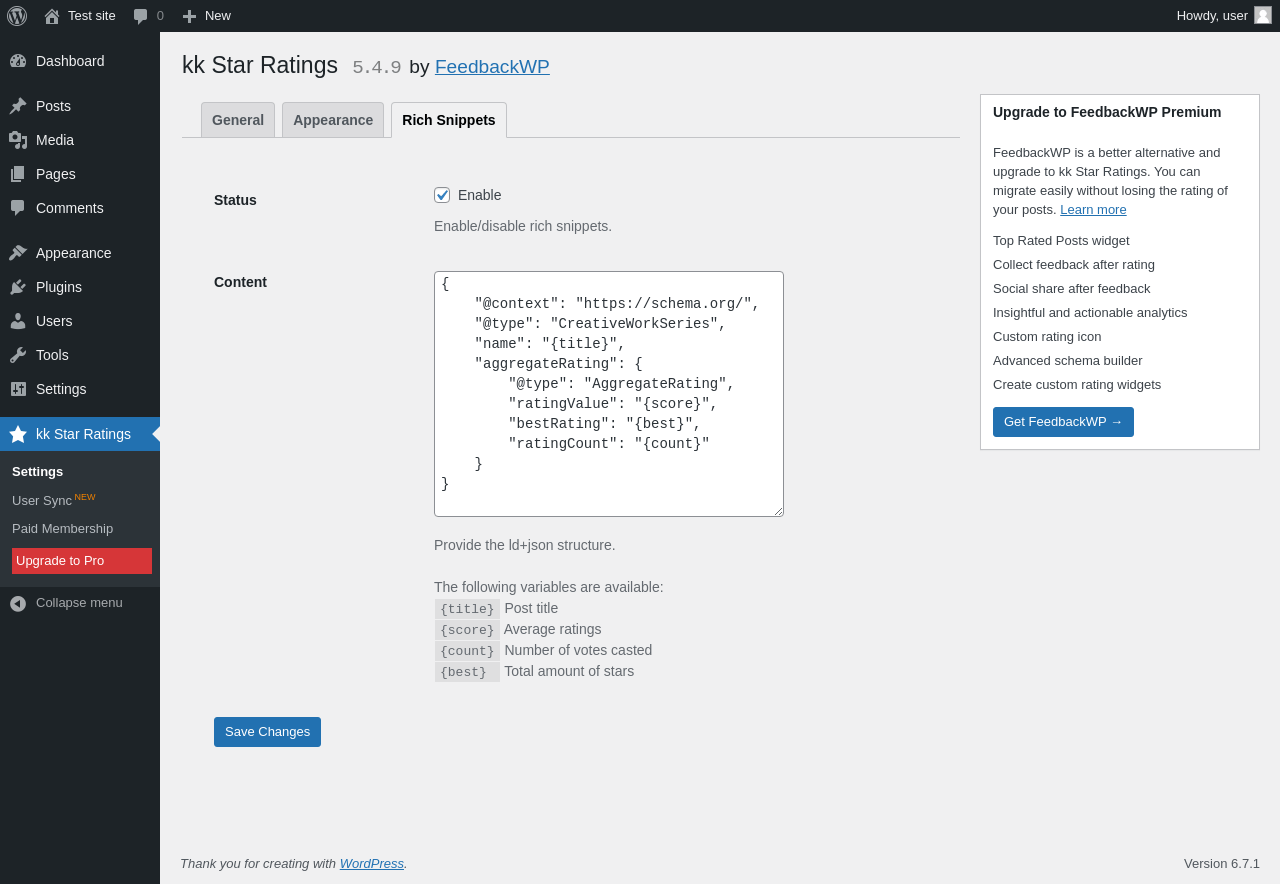The image size is (1280, 884).
Task: Click the Posts pushpin icon
Action: point(18,106)
